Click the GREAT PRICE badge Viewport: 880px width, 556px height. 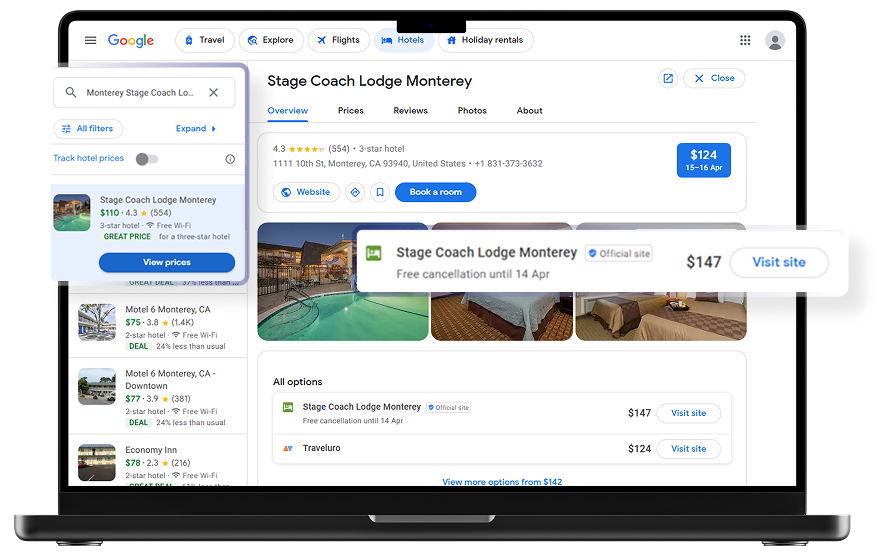pyautogui.click(x=127, y=237)
